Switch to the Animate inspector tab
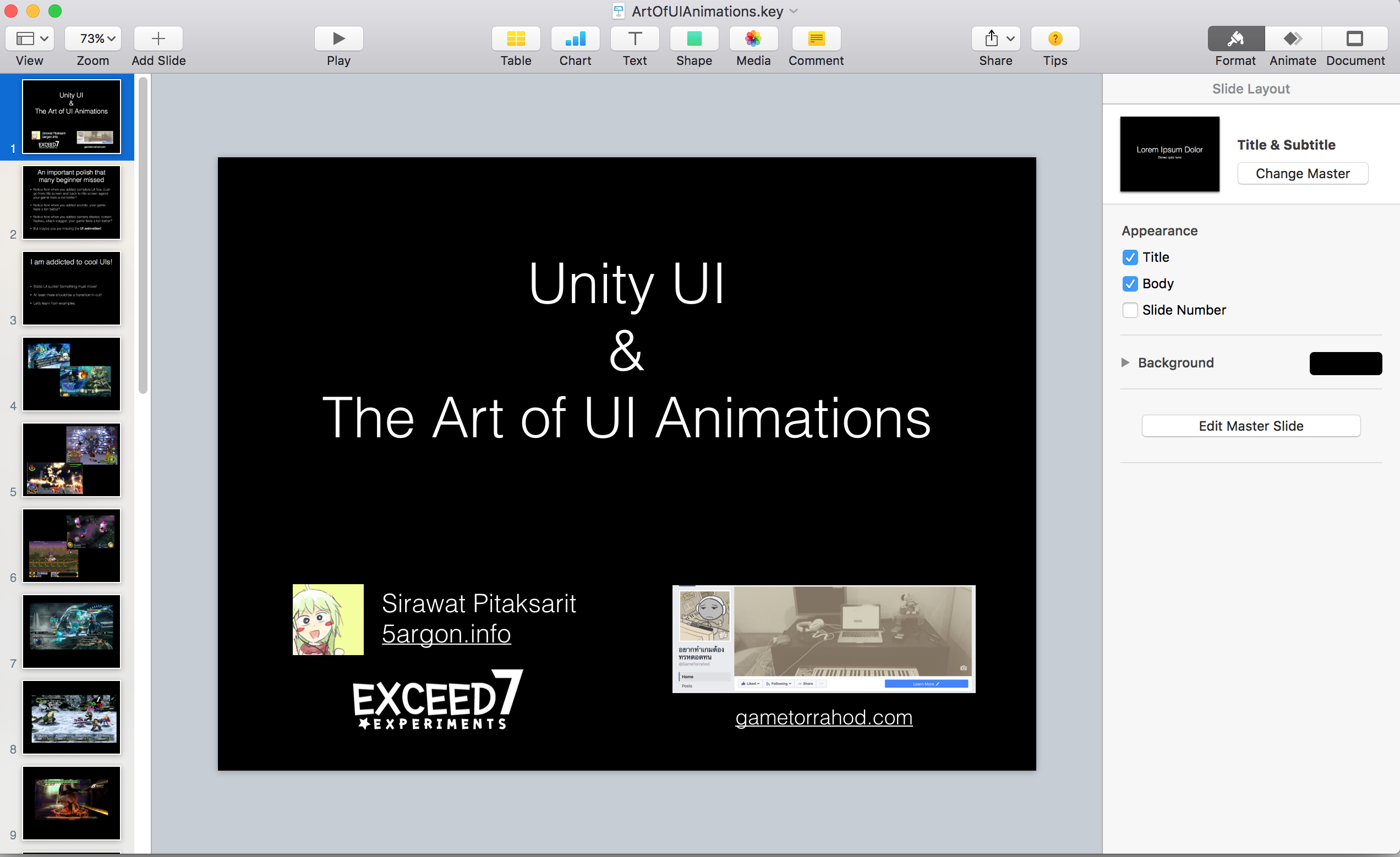Viewport: 1400px width, 857px height. [x=1293, y=39]
